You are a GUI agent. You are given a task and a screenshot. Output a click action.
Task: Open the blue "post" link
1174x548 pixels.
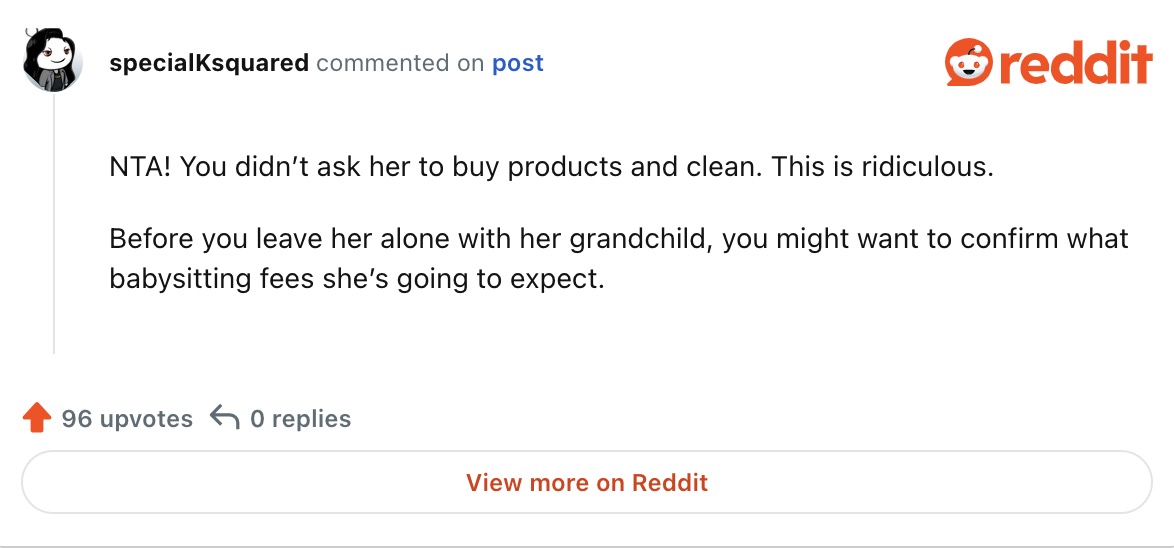coord(517,63)
